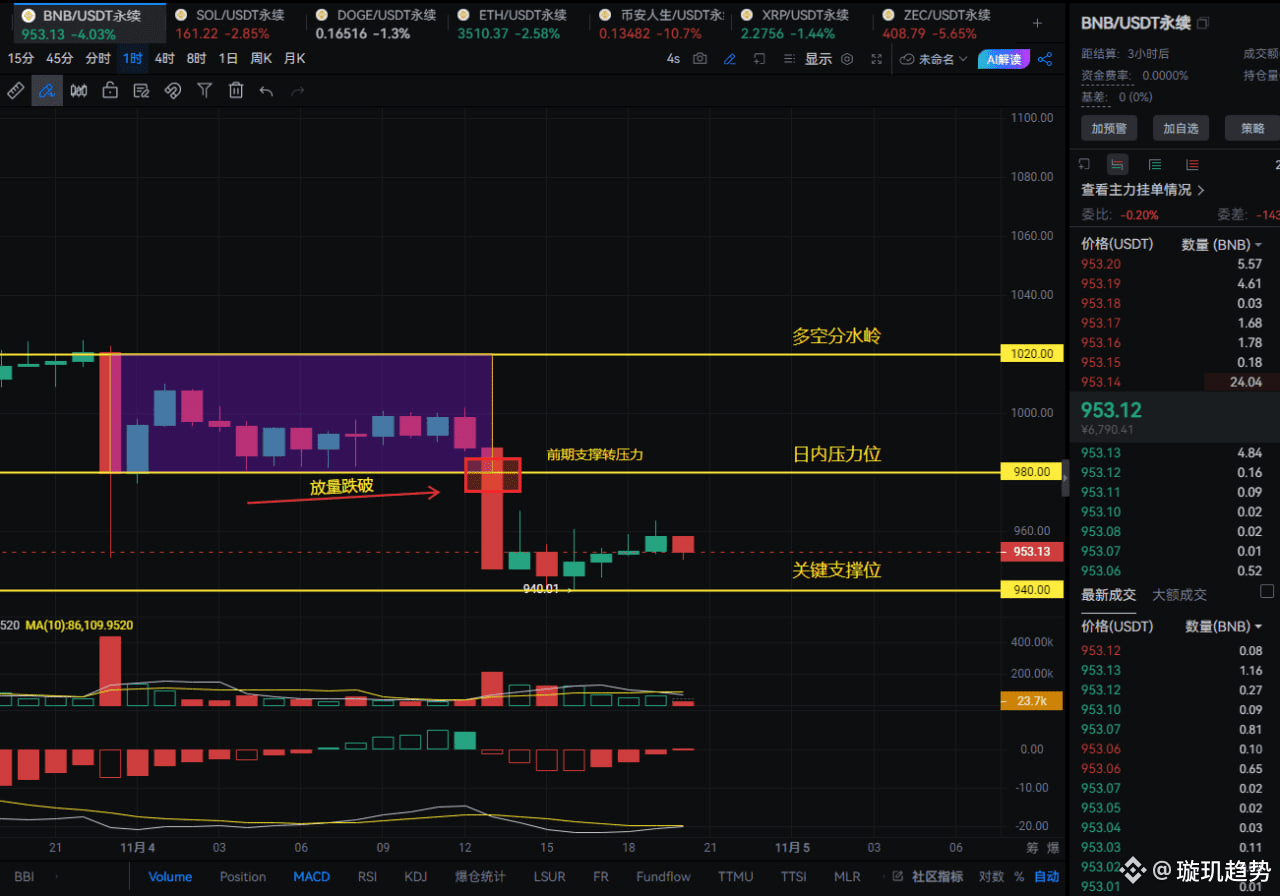This screenshot has height=896, width=1280.
Task: Switch to the 4时 timeframe
Action: pos(164,59)
